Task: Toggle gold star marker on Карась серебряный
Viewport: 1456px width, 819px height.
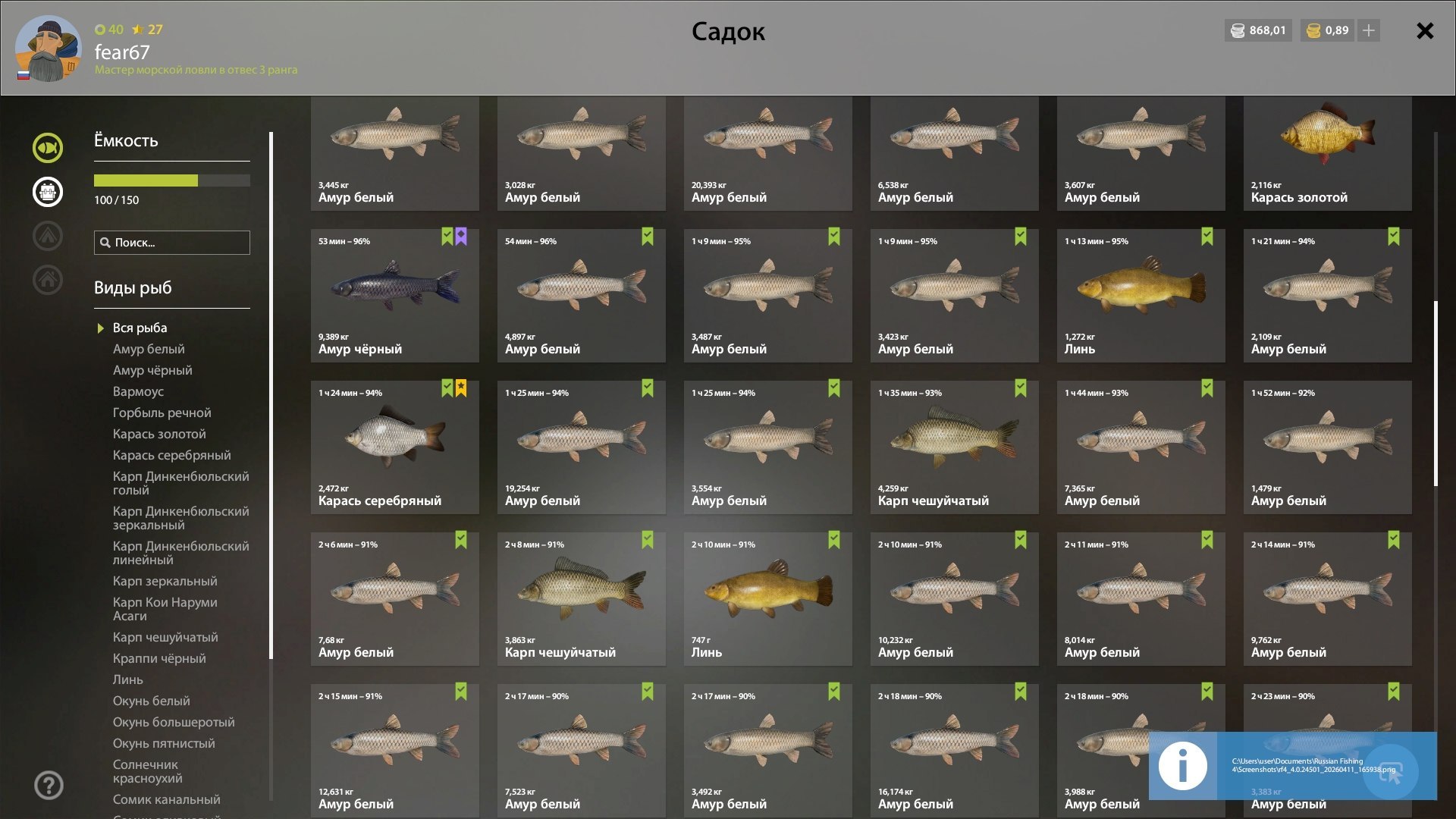Action: 461,388
